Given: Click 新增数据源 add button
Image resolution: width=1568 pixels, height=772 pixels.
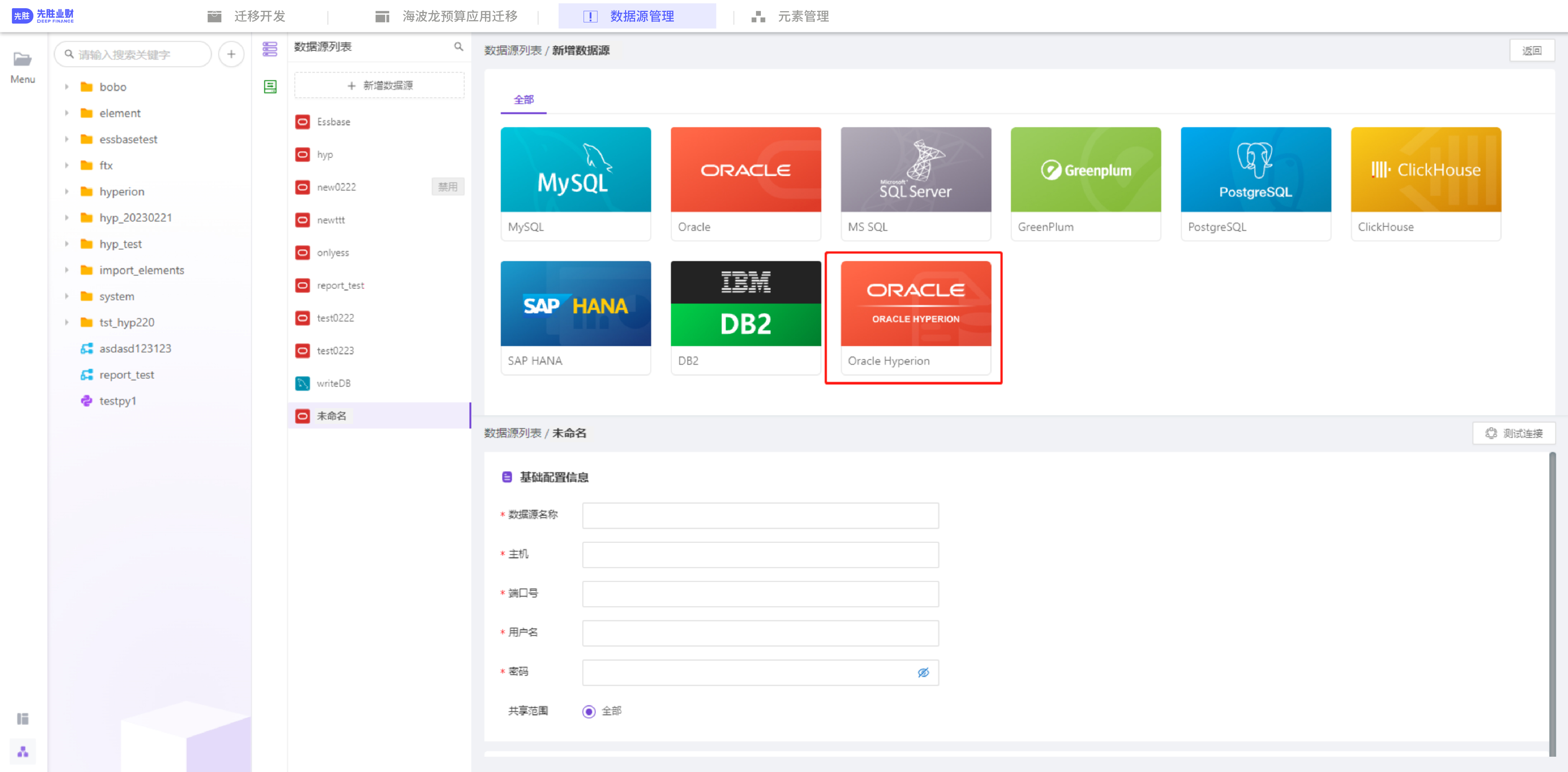Looking at the screenshot, I should point(379,86).
